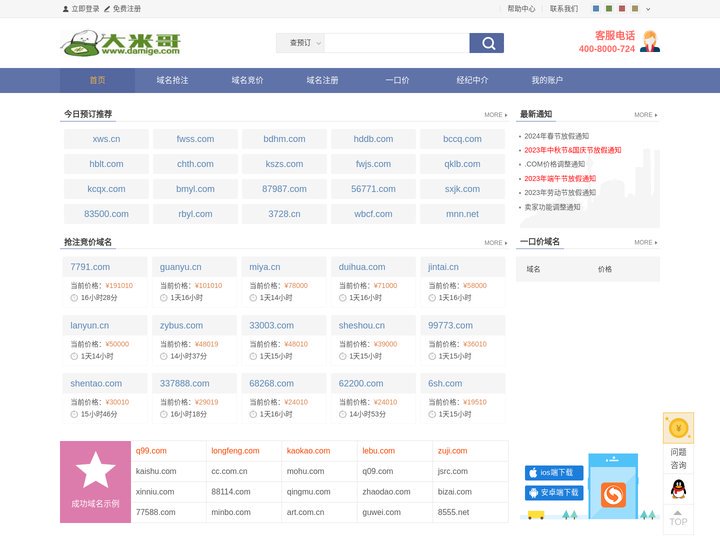The height and width of the screenshot is (540, 720).
Task: Click MORE beside 抢注竞价域名
Action: tap(495, 242)
